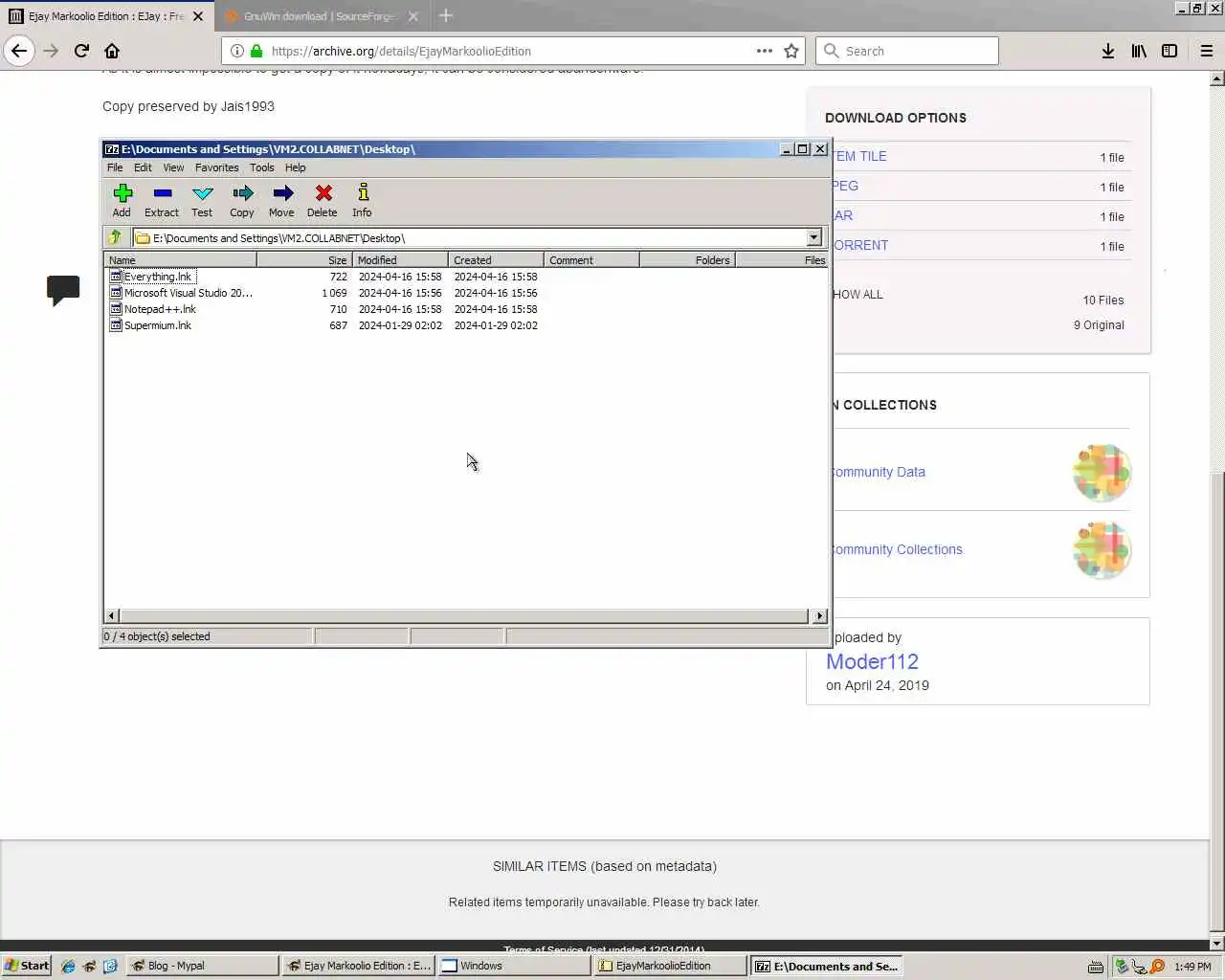Open the File menu in 7-Zip
Screen dimensions: 1225x980
(x=115, y=167)
